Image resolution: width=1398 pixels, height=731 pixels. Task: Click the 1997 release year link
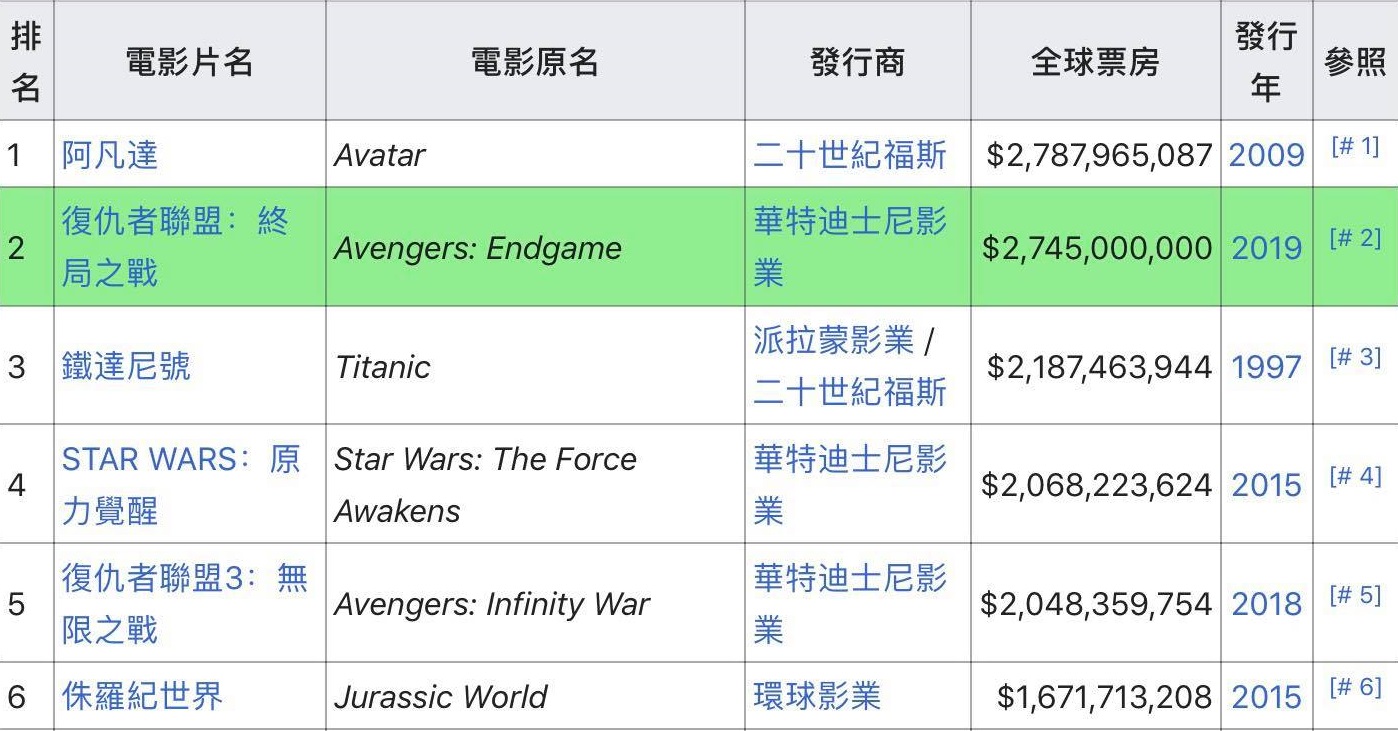click(x=1266, y=366)
